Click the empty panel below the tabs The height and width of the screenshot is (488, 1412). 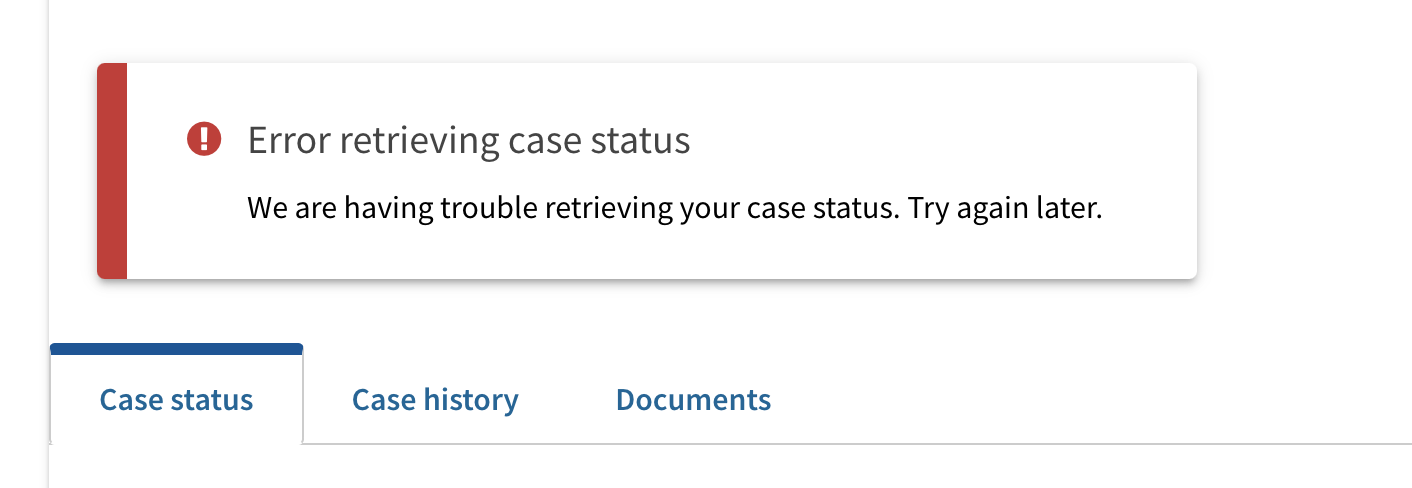tap(730, 466)
